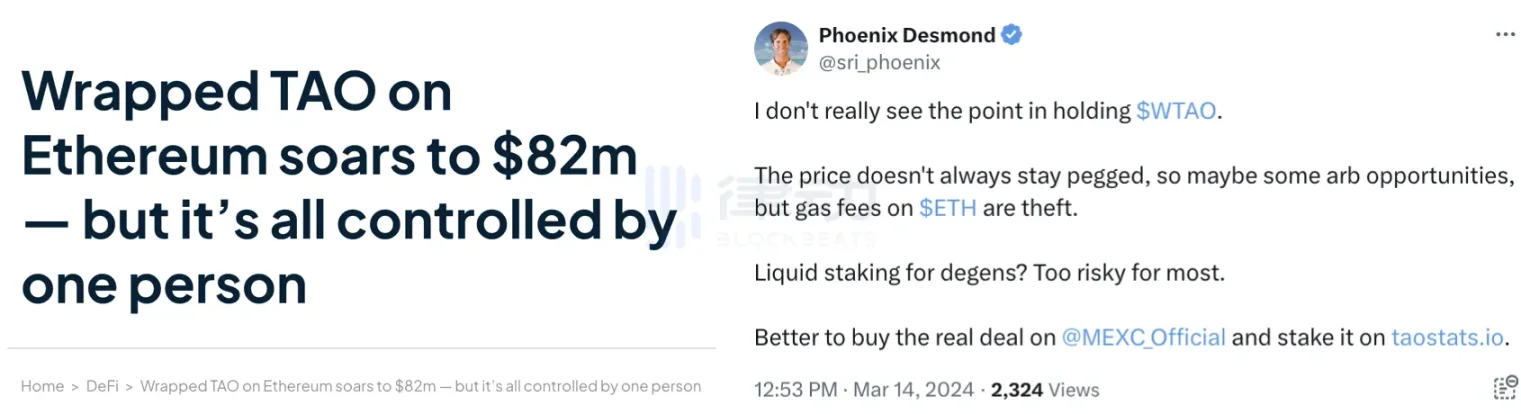Click the 12:53 PM · Mar 14, 2024 timestamp
This screenshot has height=414, width=1521.
862,390
